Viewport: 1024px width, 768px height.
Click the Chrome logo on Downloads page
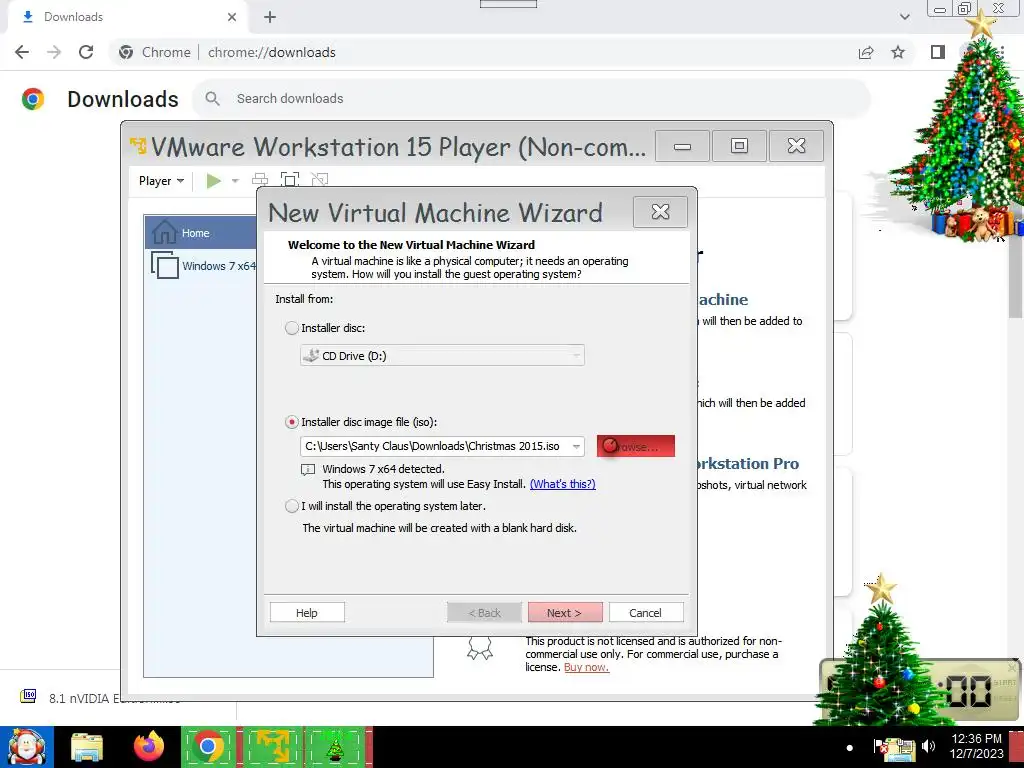[33, 99]
